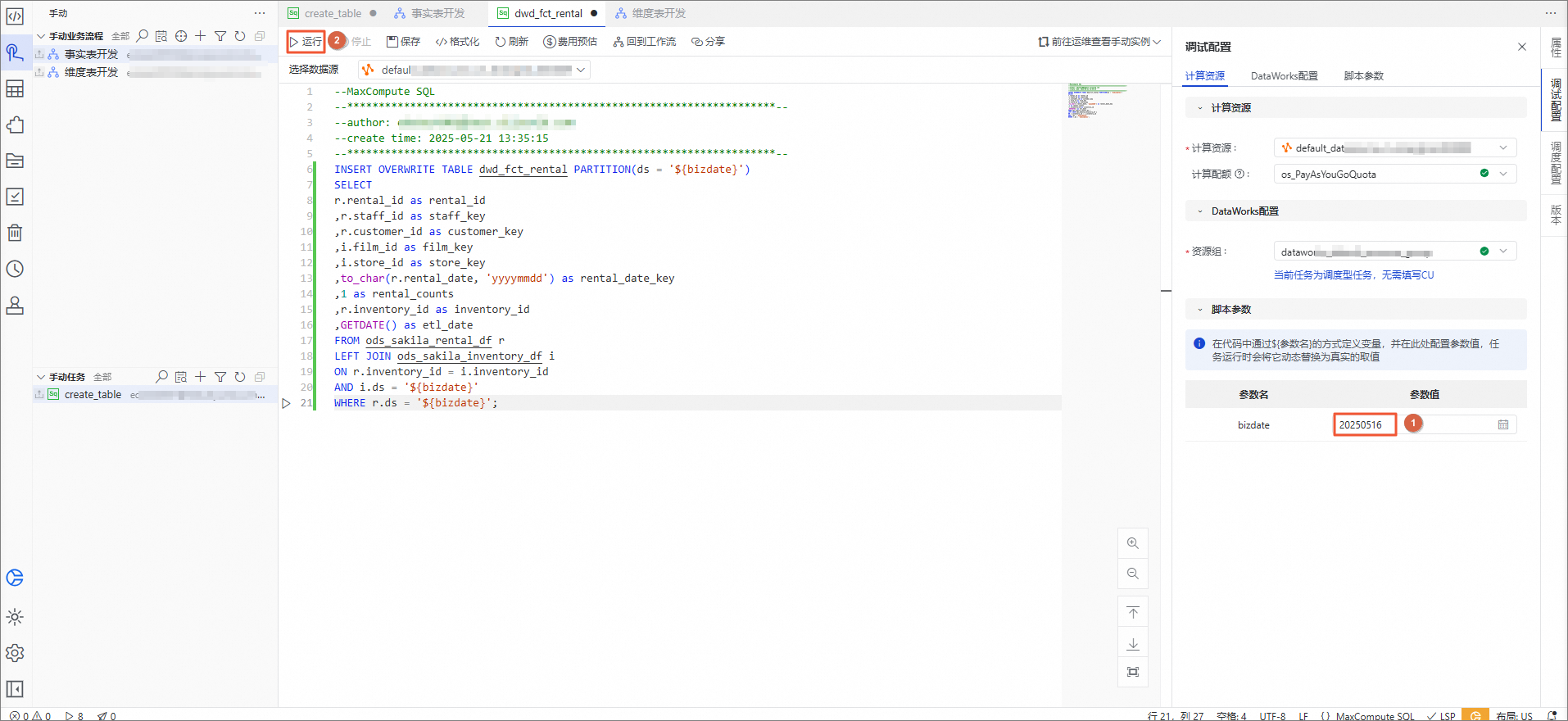Click the help icon beside 计算配额
The width and height of the screenshot is (1568, 721).
(1239, 174)
